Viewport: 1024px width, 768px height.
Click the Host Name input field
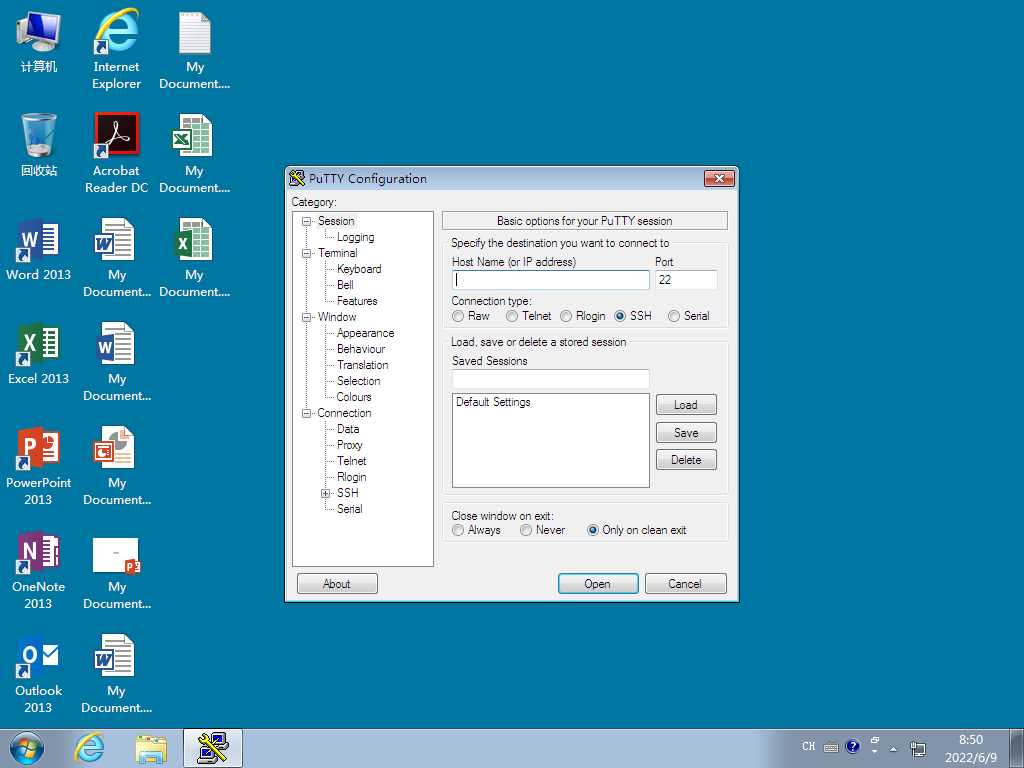pos(550,280)
